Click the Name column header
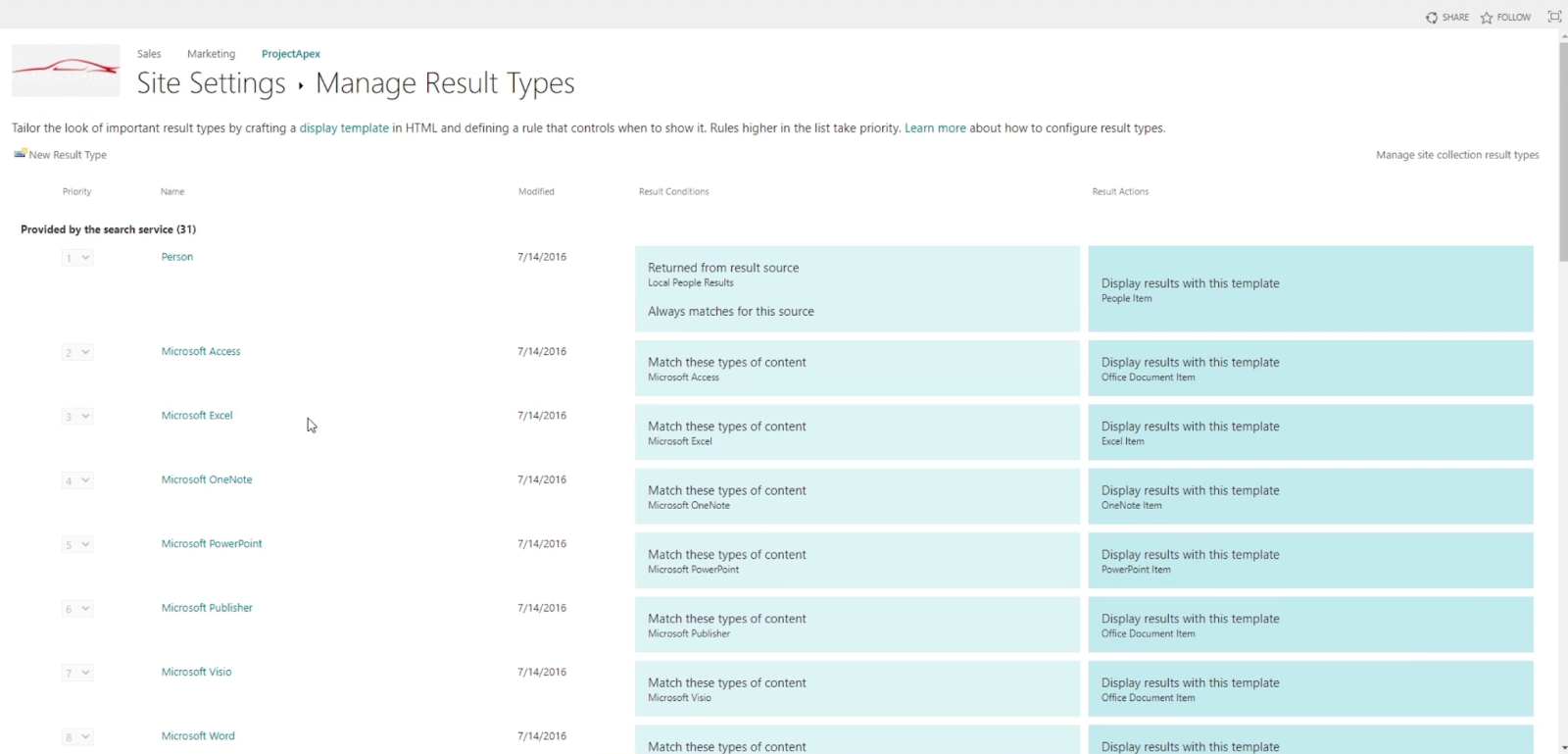Viewport: 1568px width, 754px height. point(172,192)
